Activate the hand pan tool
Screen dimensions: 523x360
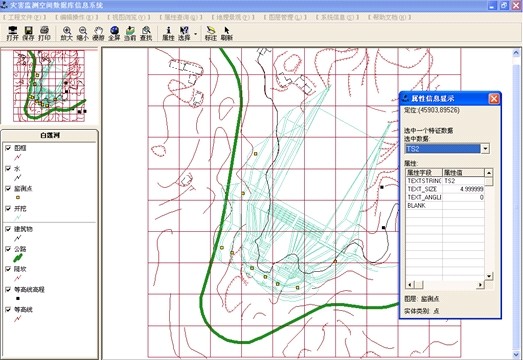[98, 34]
